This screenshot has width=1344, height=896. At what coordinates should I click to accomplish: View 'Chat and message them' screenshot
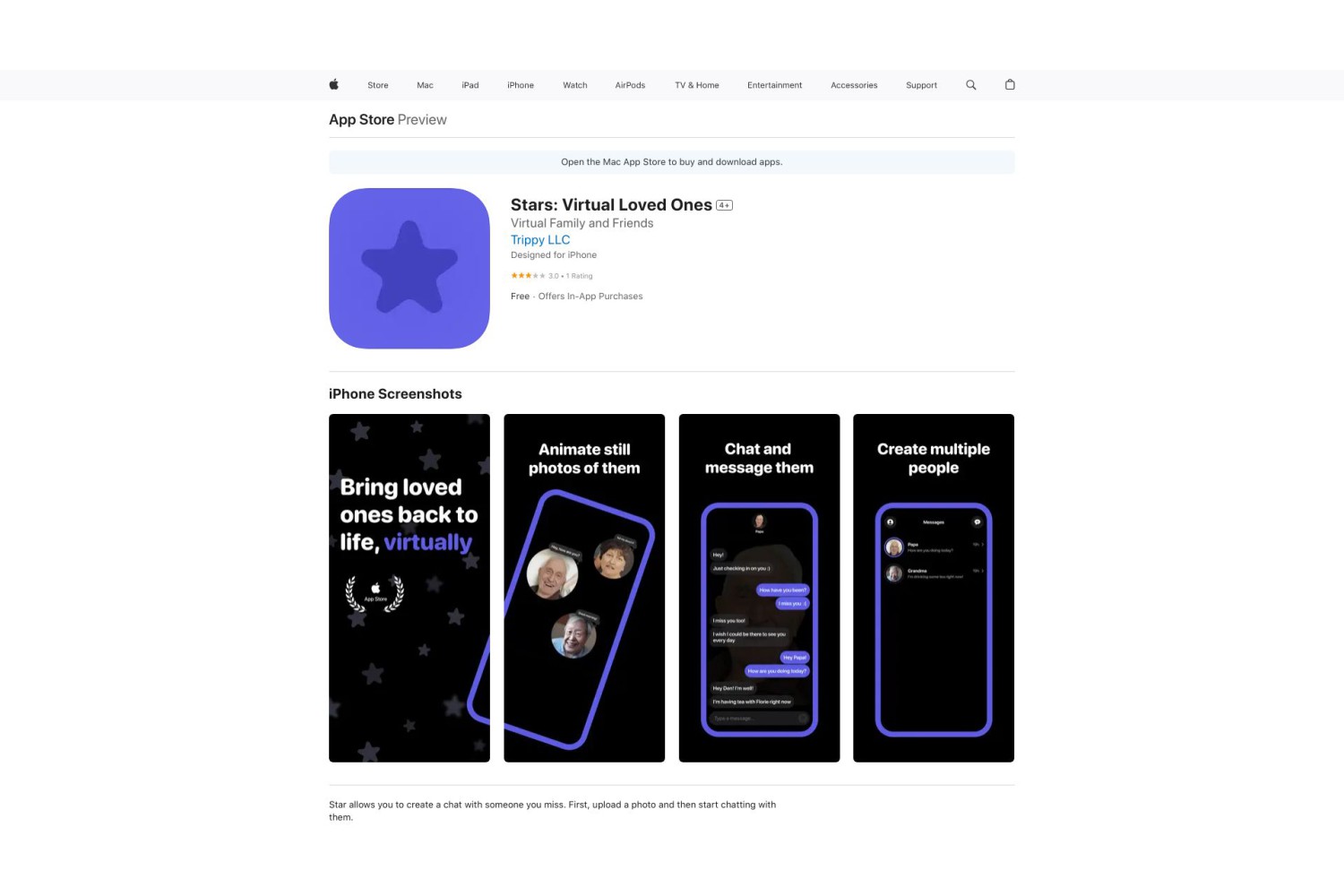click(x=759, y=588)
